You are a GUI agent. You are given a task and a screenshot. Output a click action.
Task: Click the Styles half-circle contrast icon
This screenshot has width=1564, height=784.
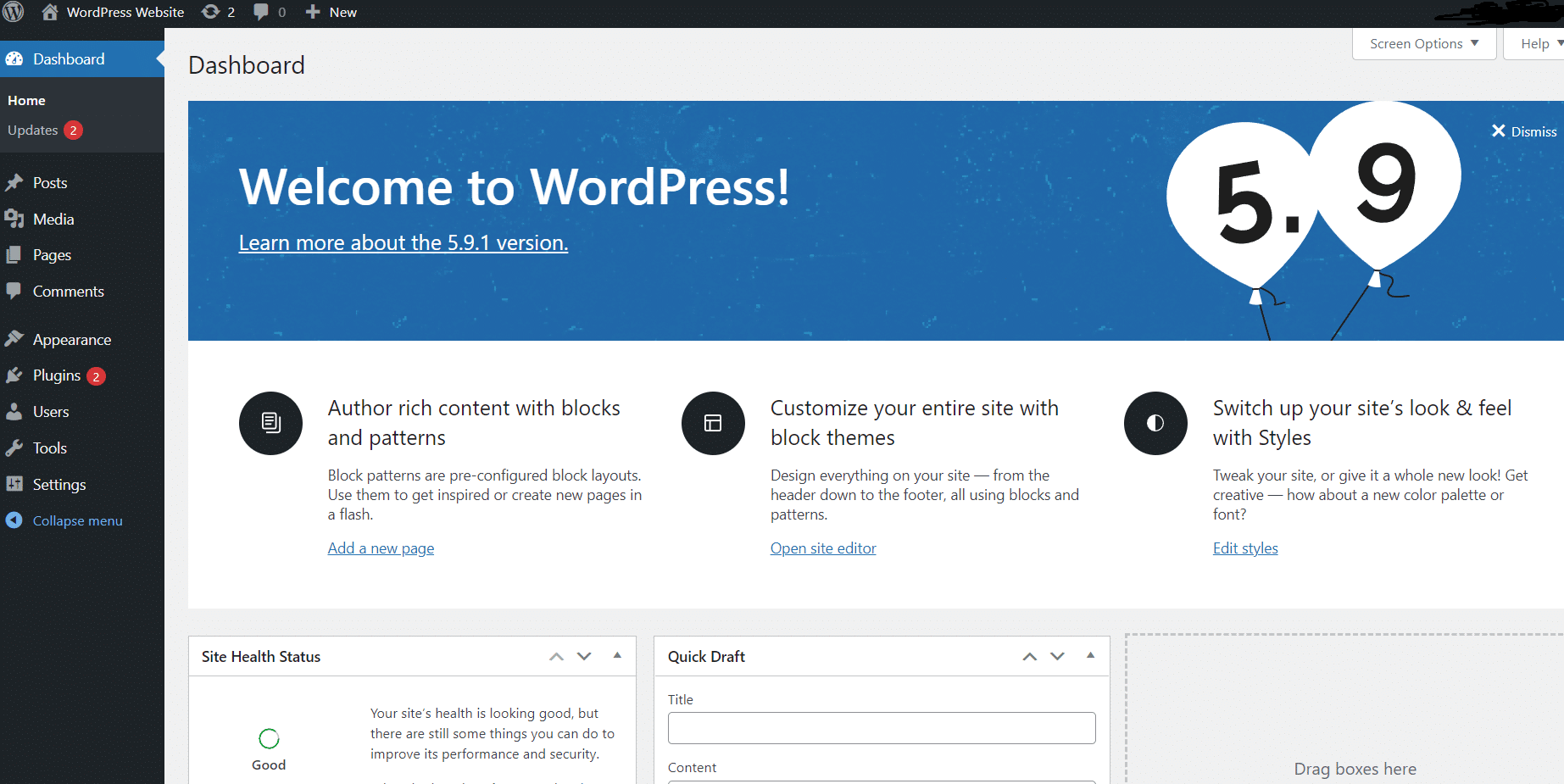[1155, 423]
